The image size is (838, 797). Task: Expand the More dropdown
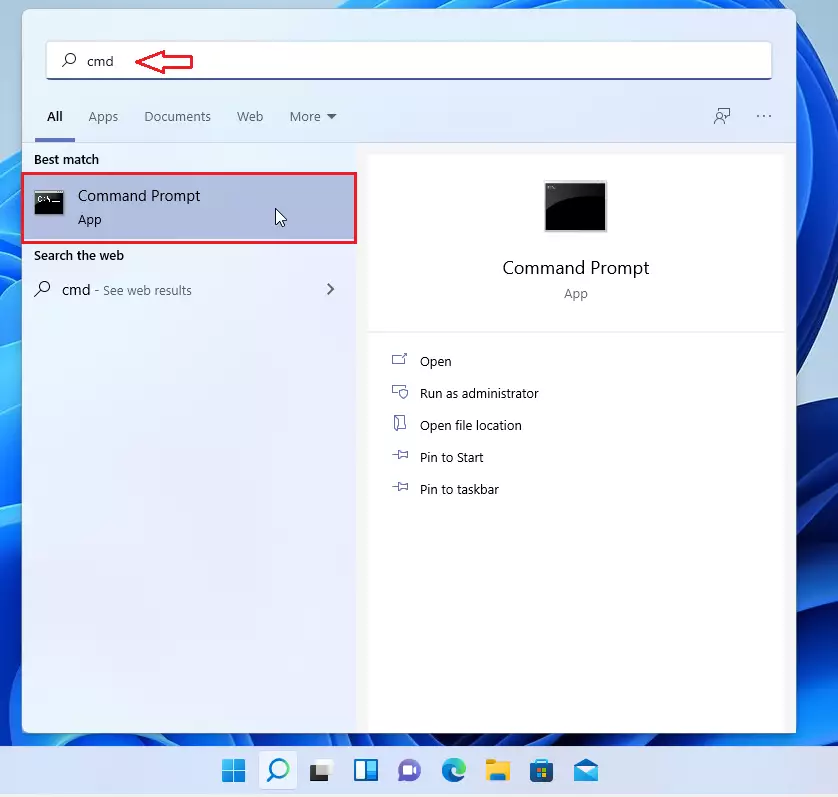coord(313,117)
